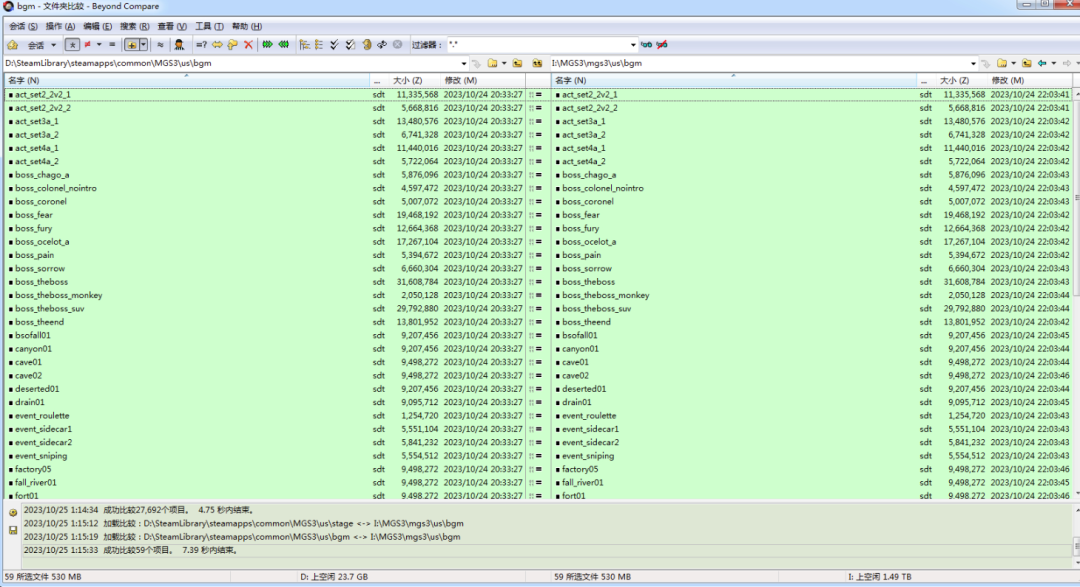Expand the 会话 toolbar button dropdown
The width and height of the screenshot is (1080, 587).
pyautogui.click(x=53, y=45)
